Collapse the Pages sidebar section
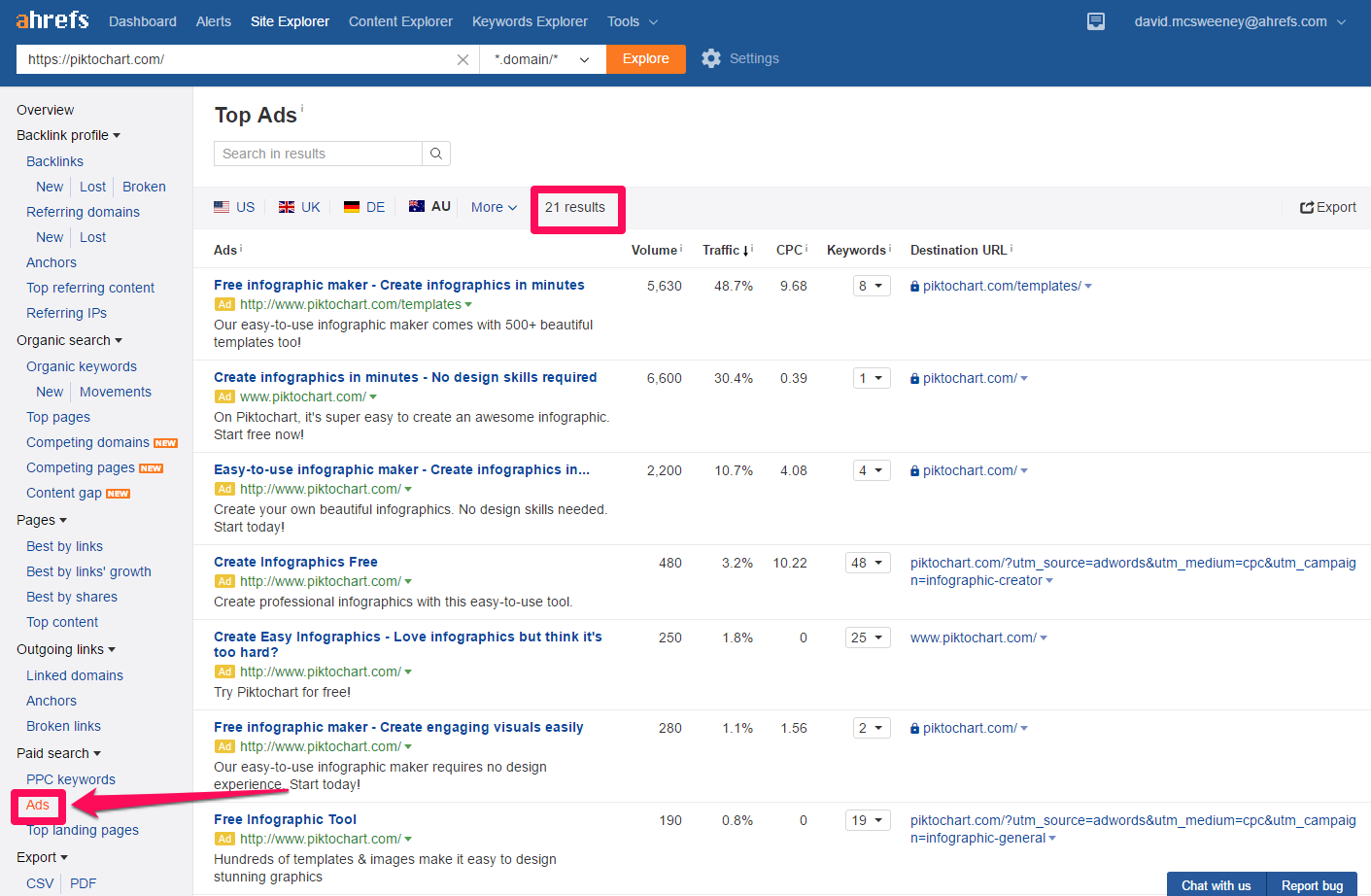Viewport: 1371px width, 896px height. pos(42,520)
